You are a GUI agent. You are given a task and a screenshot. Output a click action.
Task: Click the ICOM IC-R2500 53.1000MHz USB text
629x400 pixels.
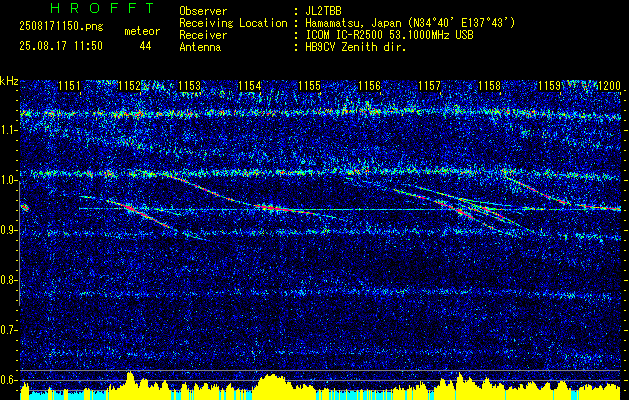[389, 35]
